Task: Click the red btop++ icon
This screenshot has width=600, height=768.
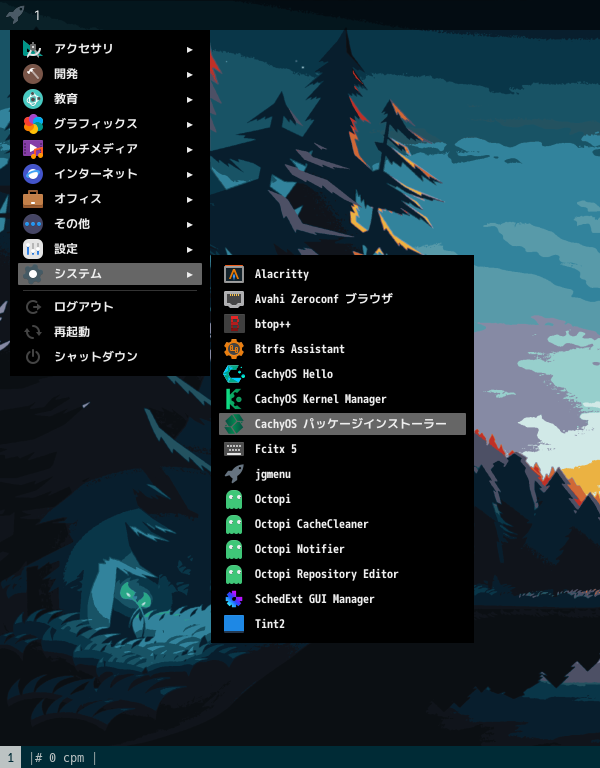Action: click(x=234, y=324)
